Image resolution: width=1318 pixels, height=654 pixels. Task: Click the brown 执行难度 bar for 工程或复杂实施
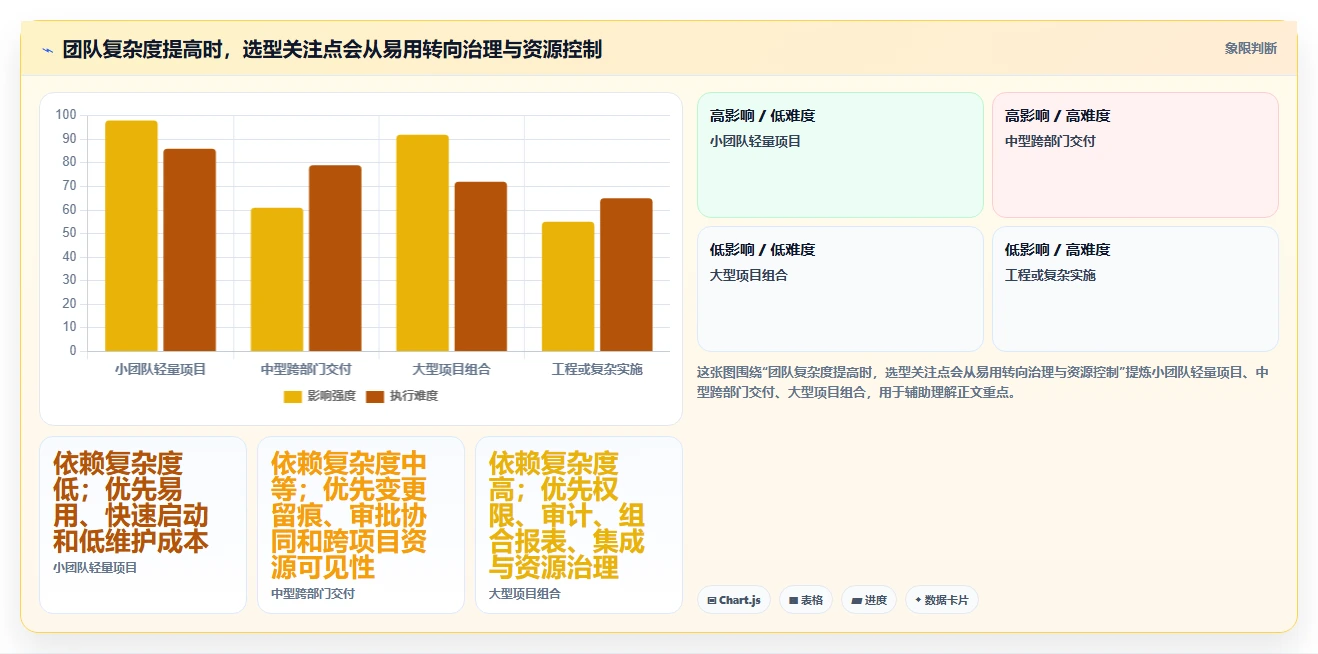click(626, 275)
